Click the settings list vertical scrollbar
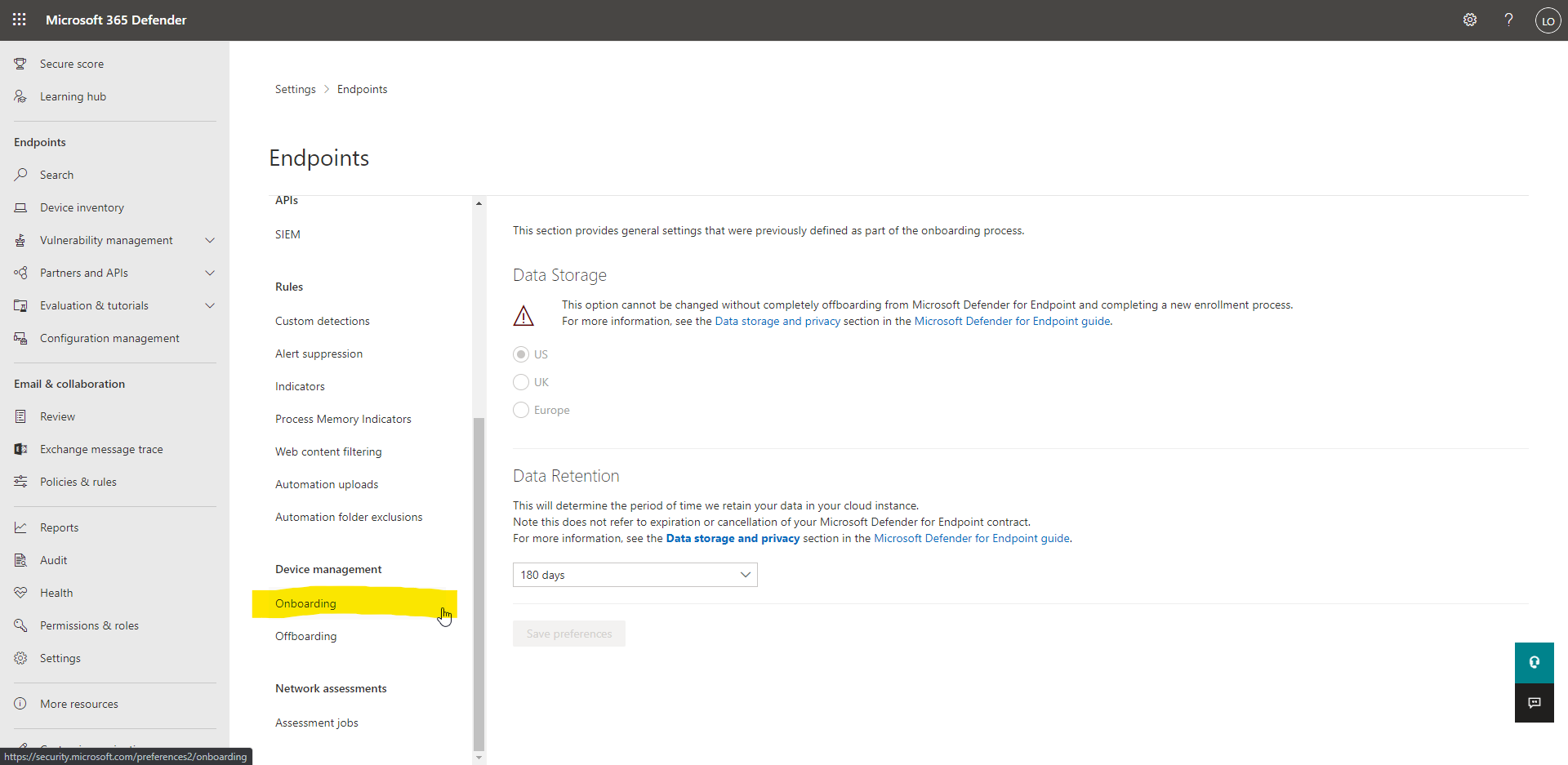Viewport: 1568px width, 765px height. 479,583
